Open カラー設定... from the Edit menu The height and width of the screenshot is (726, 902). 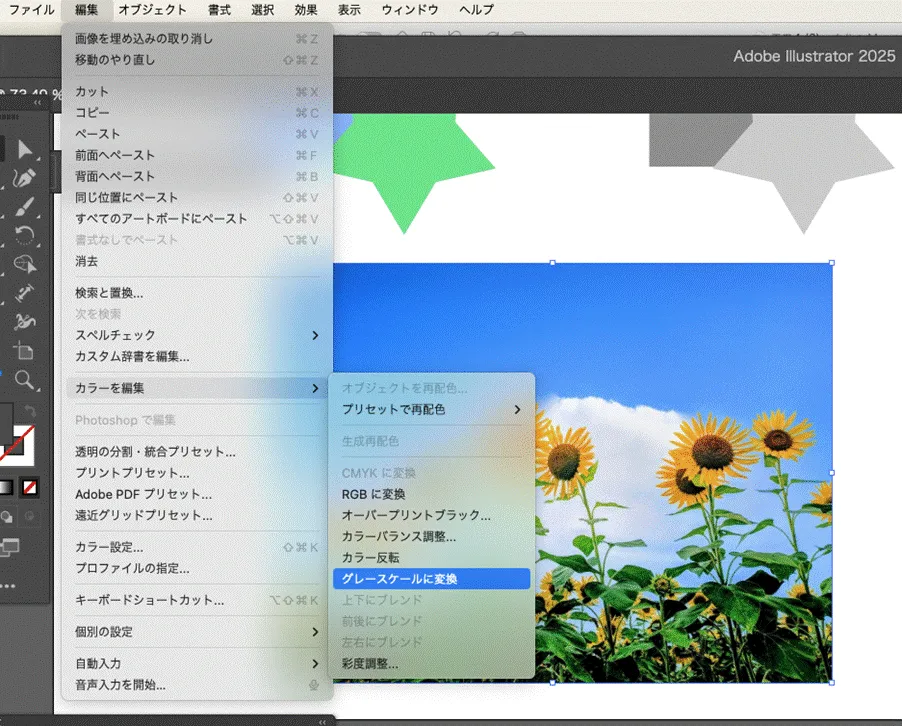click(x=109, y=547)
